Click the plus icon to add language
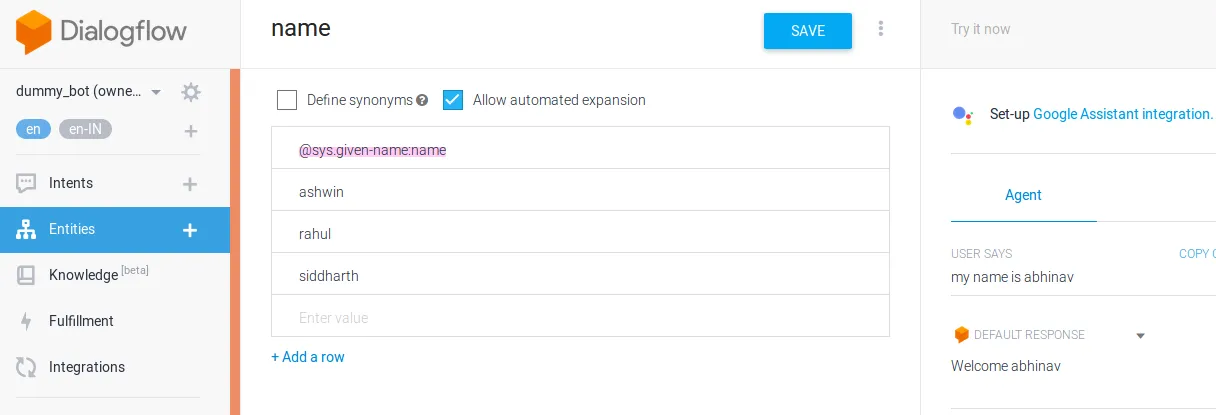This screenshot has height=415, width=1216. pos(191,131)
